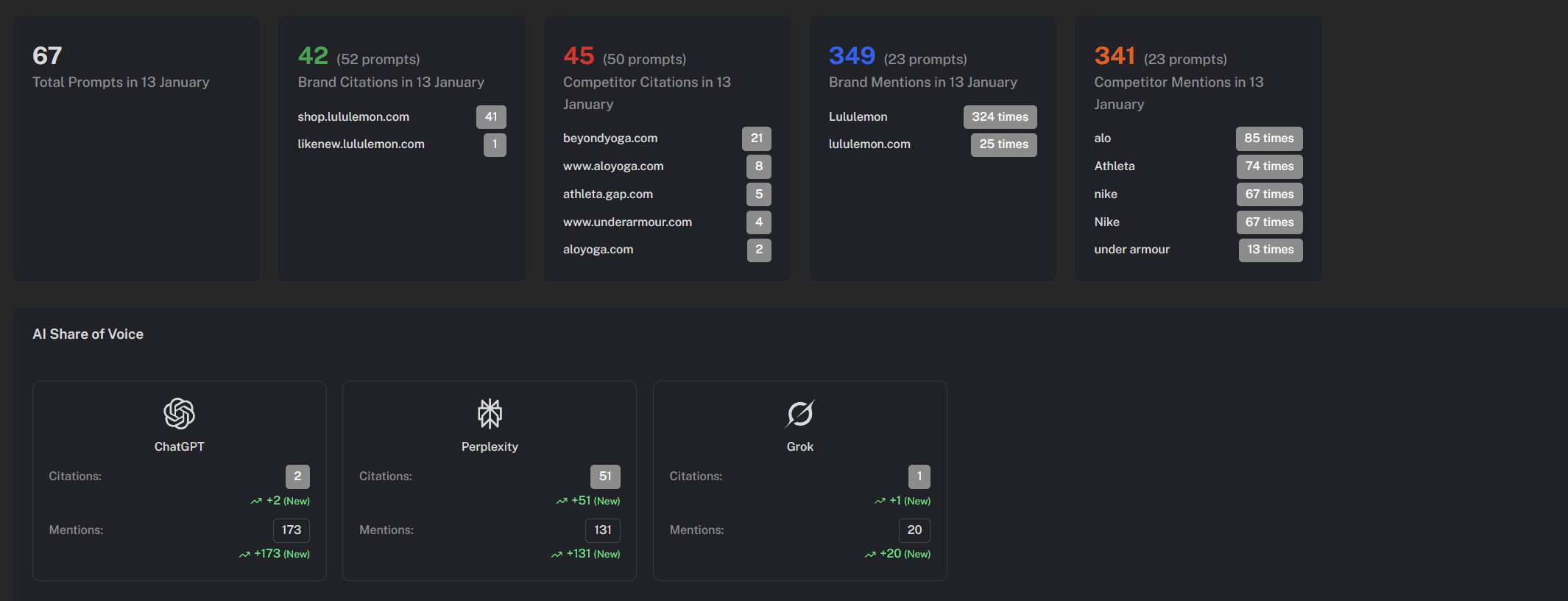Click the Perplexity card title
Image resolution: width=1568 pixels, height=601 pixels.
point(490,447)
